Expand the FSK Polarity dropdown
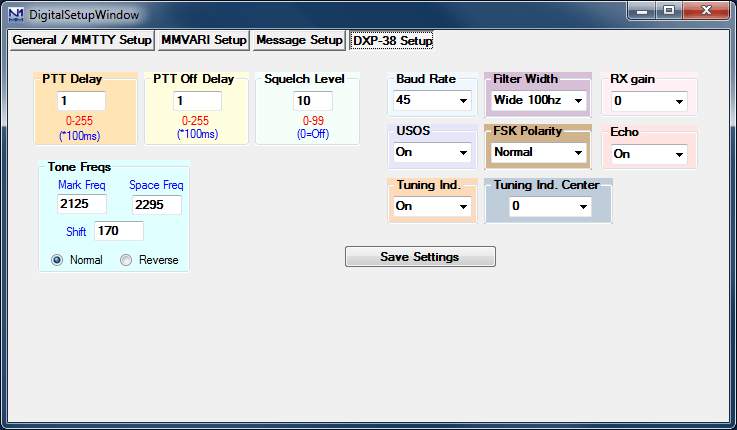737x430 pixels. [539, 152]
